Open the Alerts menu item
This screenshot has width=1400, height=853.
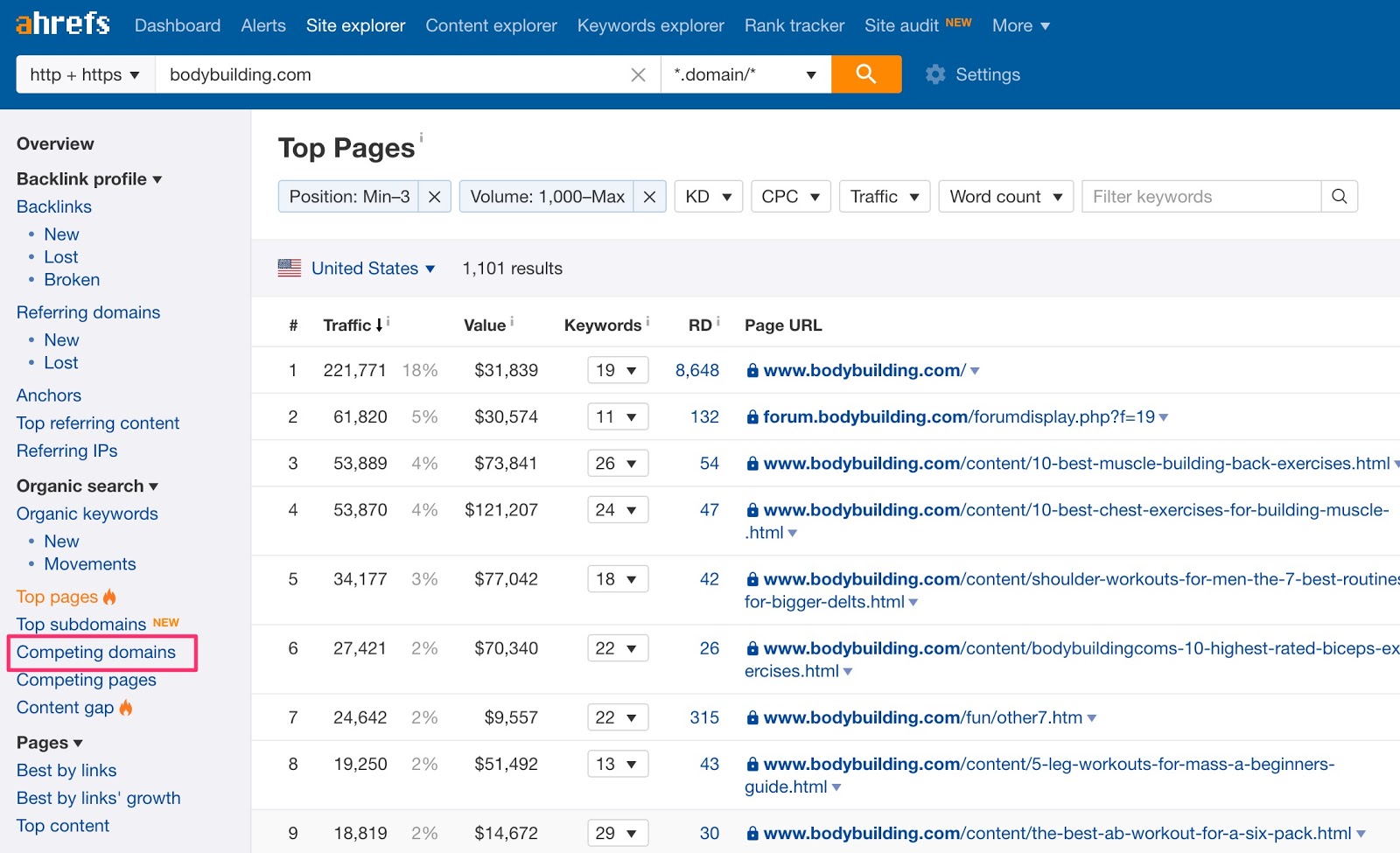coord(263,25)
